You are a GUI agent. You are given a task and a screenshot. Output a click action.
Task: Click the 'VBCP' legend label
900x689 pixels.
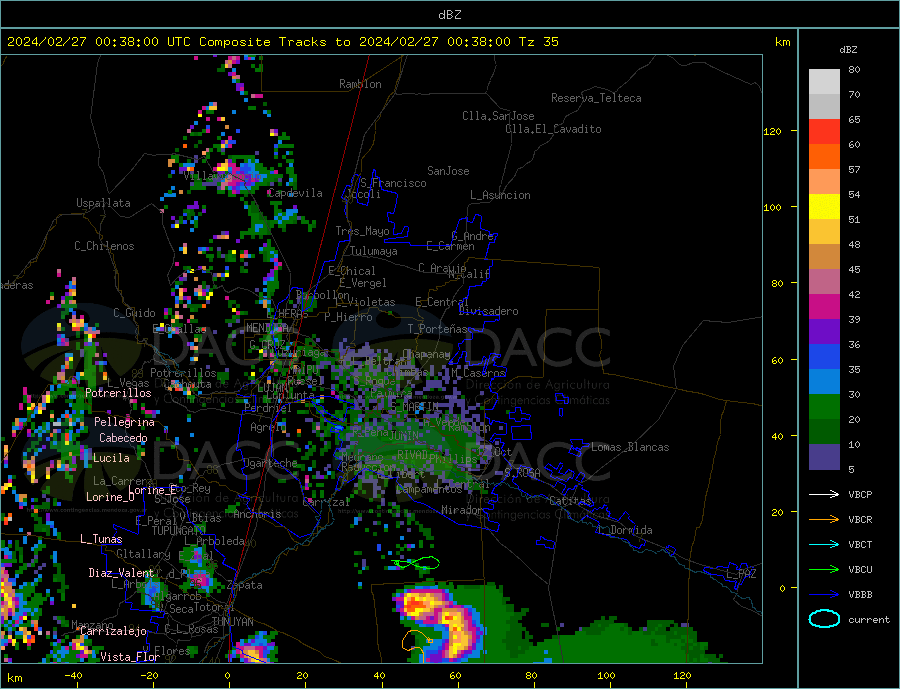click(860, 494)
